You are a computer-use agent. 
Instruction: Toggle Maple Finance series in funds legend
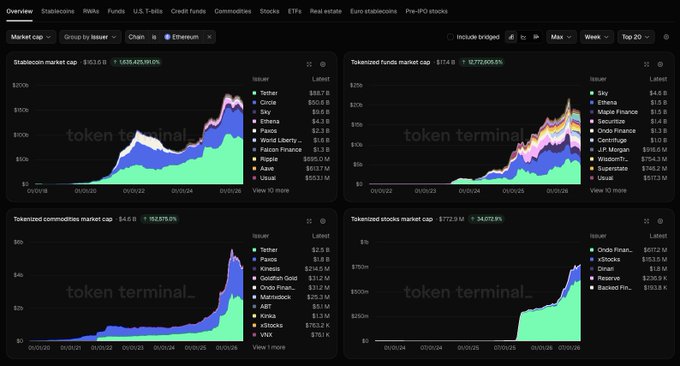[628, 112]
